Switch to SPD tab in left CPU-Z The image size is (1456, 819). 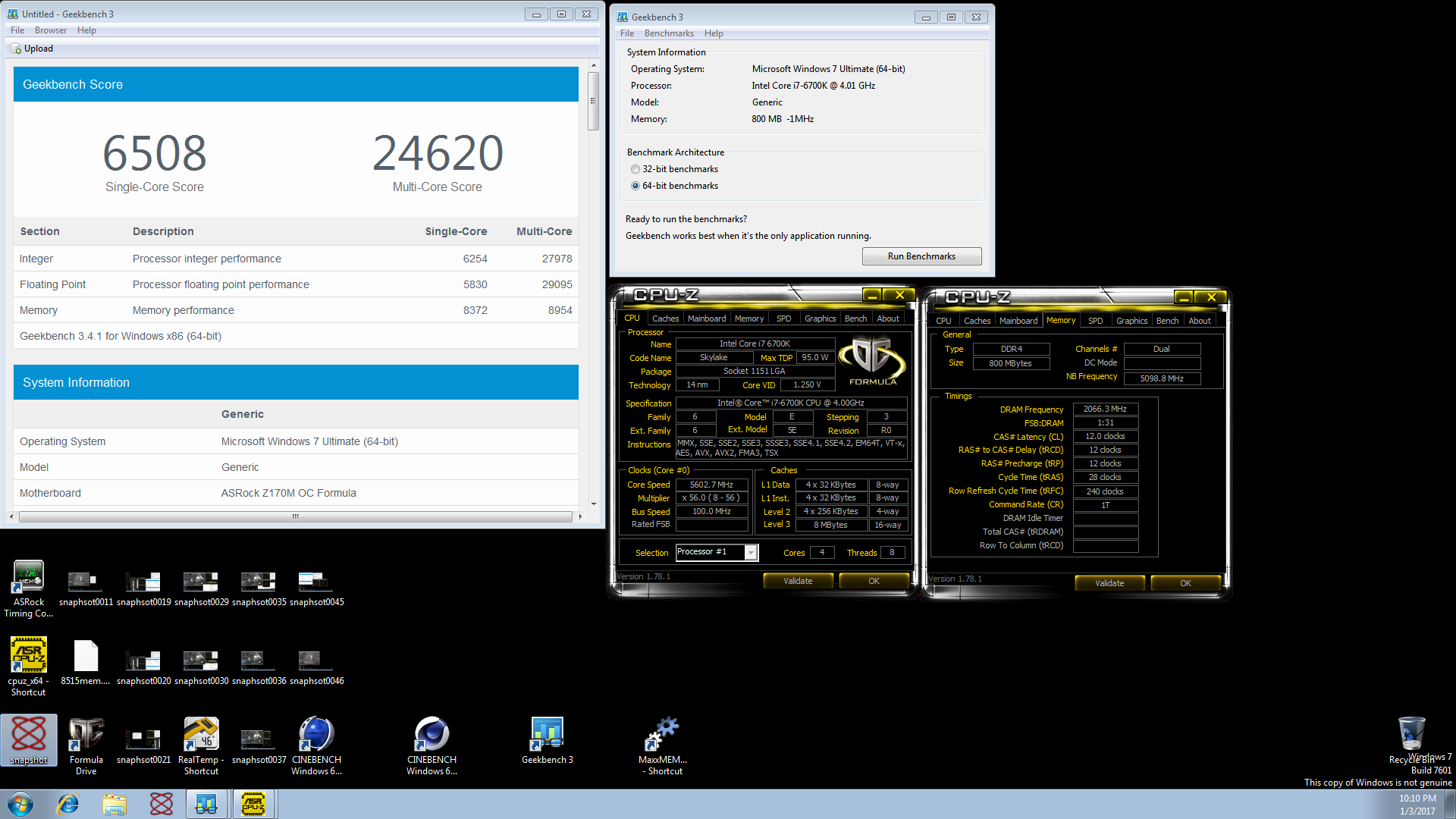tap(783, 318)
